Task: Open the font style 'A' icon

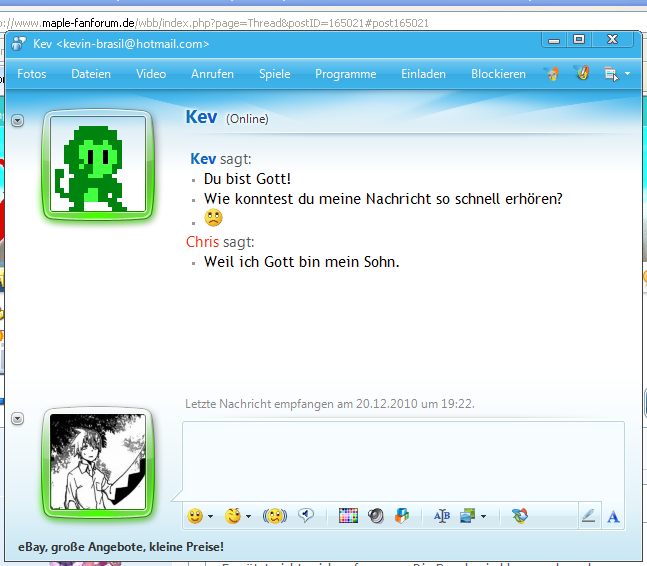Action: (614, 516)
